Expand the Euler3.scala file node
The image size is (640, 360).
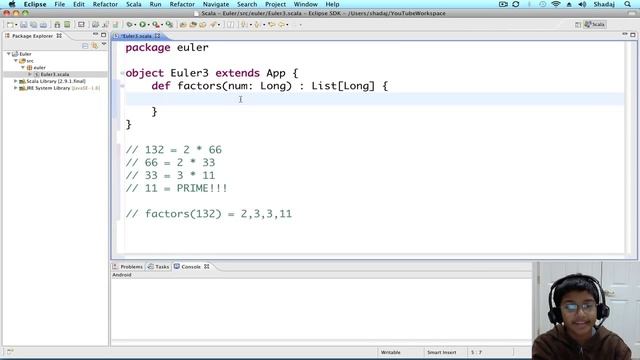(x=30, y=74)
